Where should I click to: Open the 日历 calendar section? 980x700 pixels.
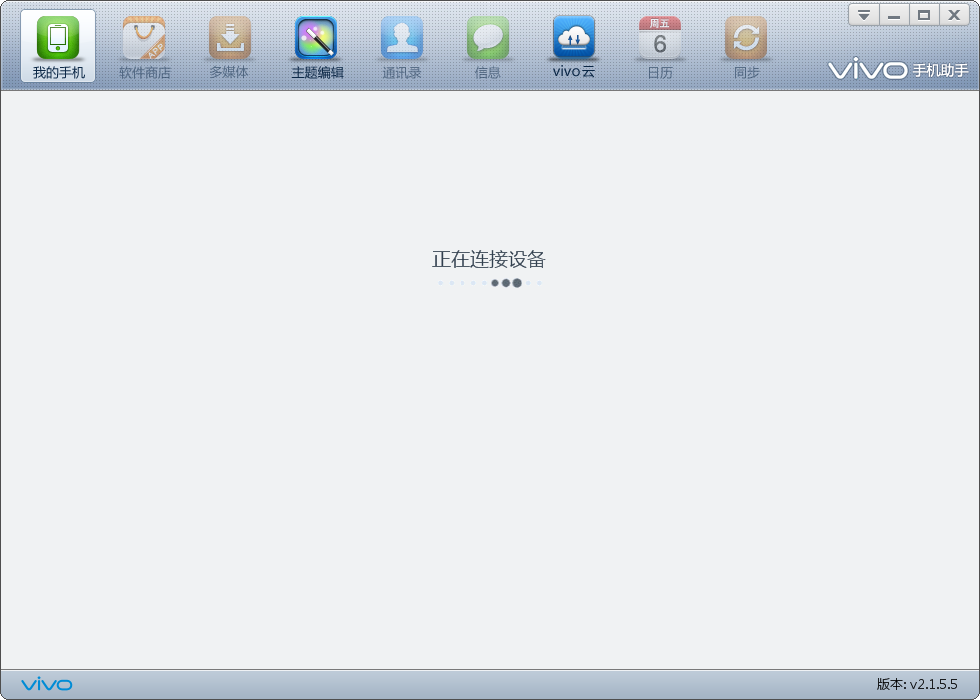[x=660, y=48]
